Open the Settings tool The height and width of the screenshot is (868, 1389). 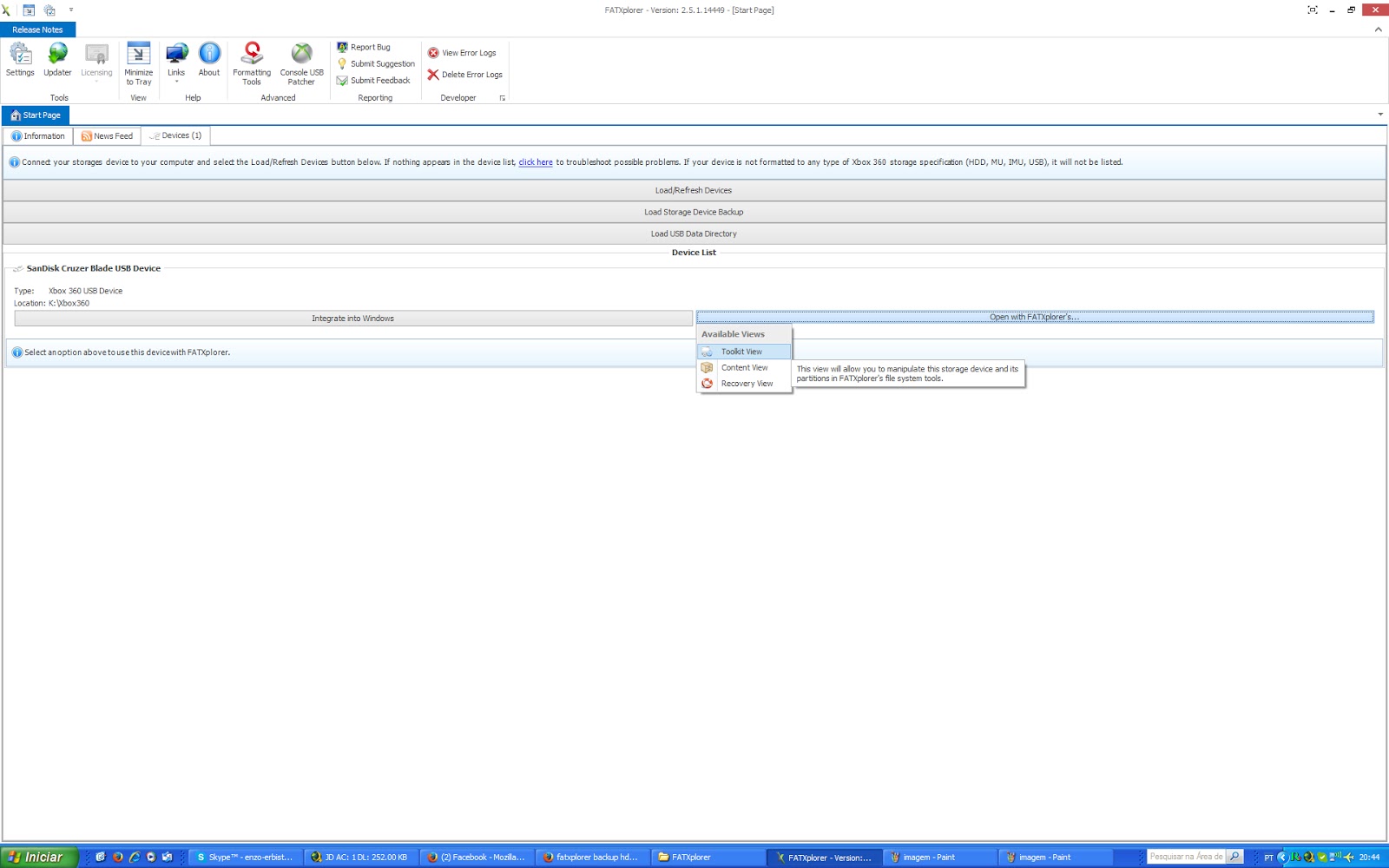coord(20,61)
